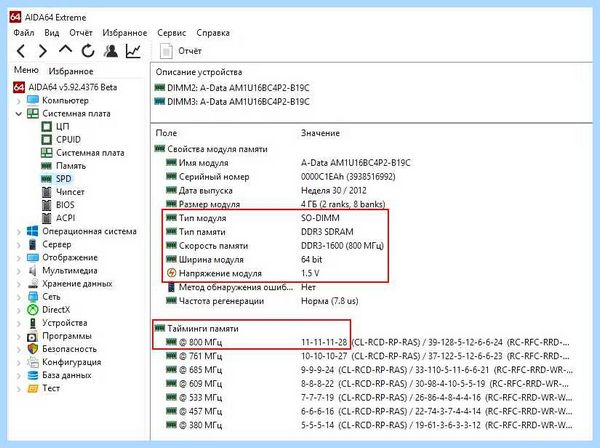Click the Тест folder icon
The width and height of the screenshot is (600, 448).
(33, 388)
